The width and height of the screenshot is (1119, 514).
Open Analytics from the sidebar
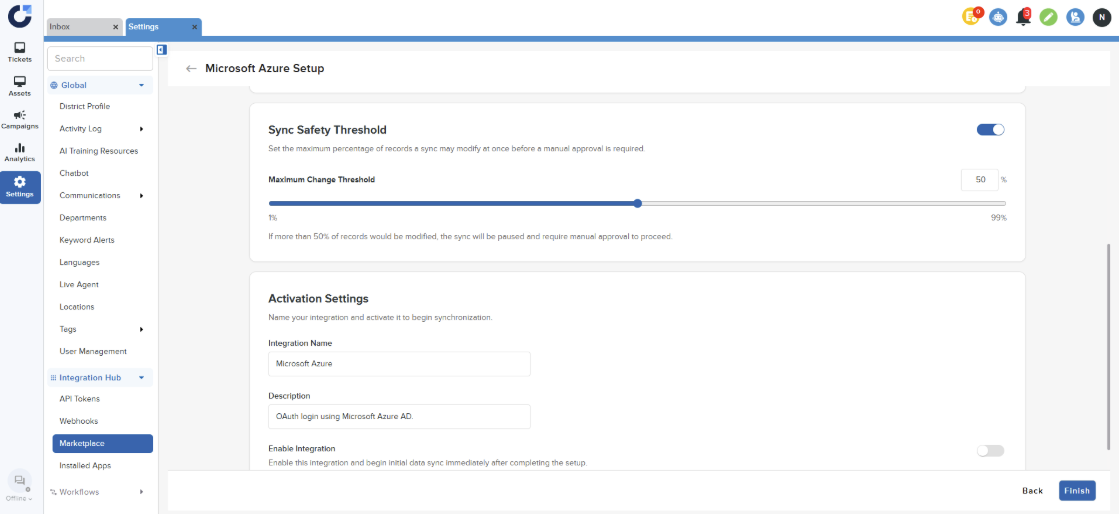pos(20,152)
